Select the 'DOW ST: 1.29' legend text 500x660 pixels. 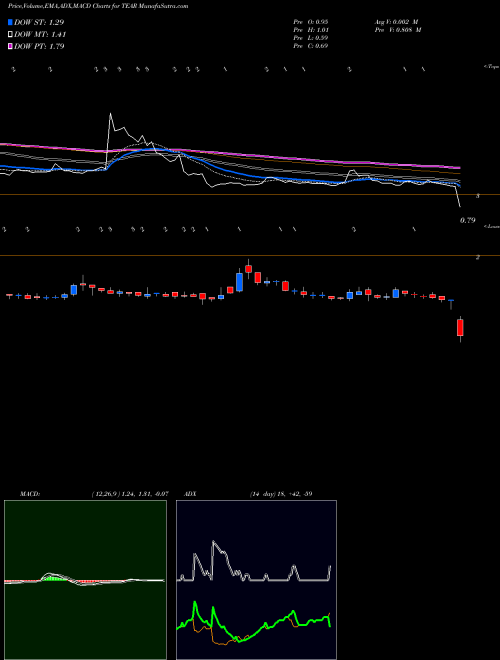click(x=39, y=22)
